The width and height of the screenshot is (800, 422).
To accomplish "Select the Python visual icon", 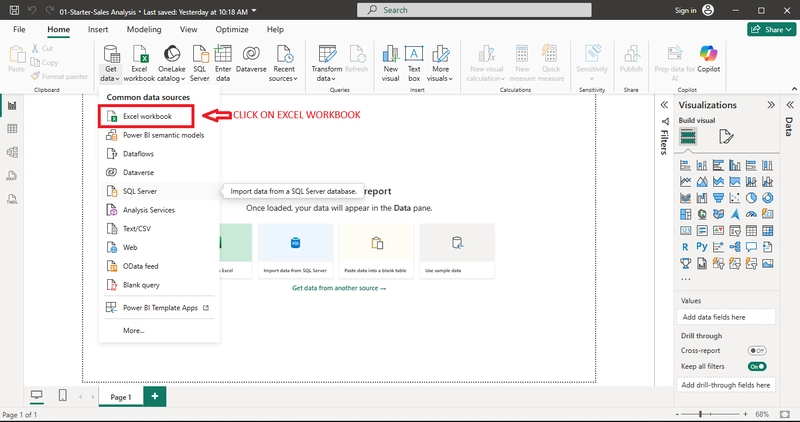I will coord(702,247).
